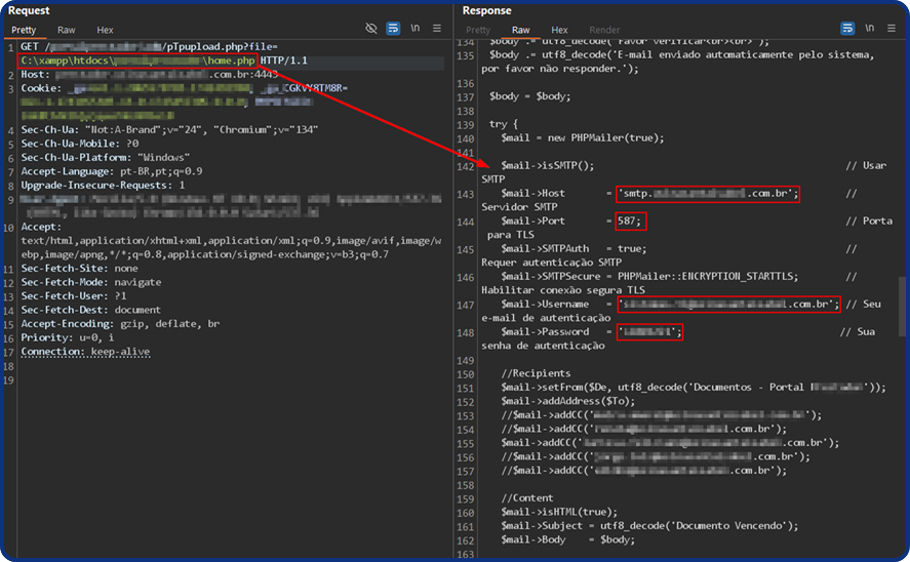910x562 pixels.
Task: Click the $mail->isSMTP() line in response
Action: pos(547,166)
